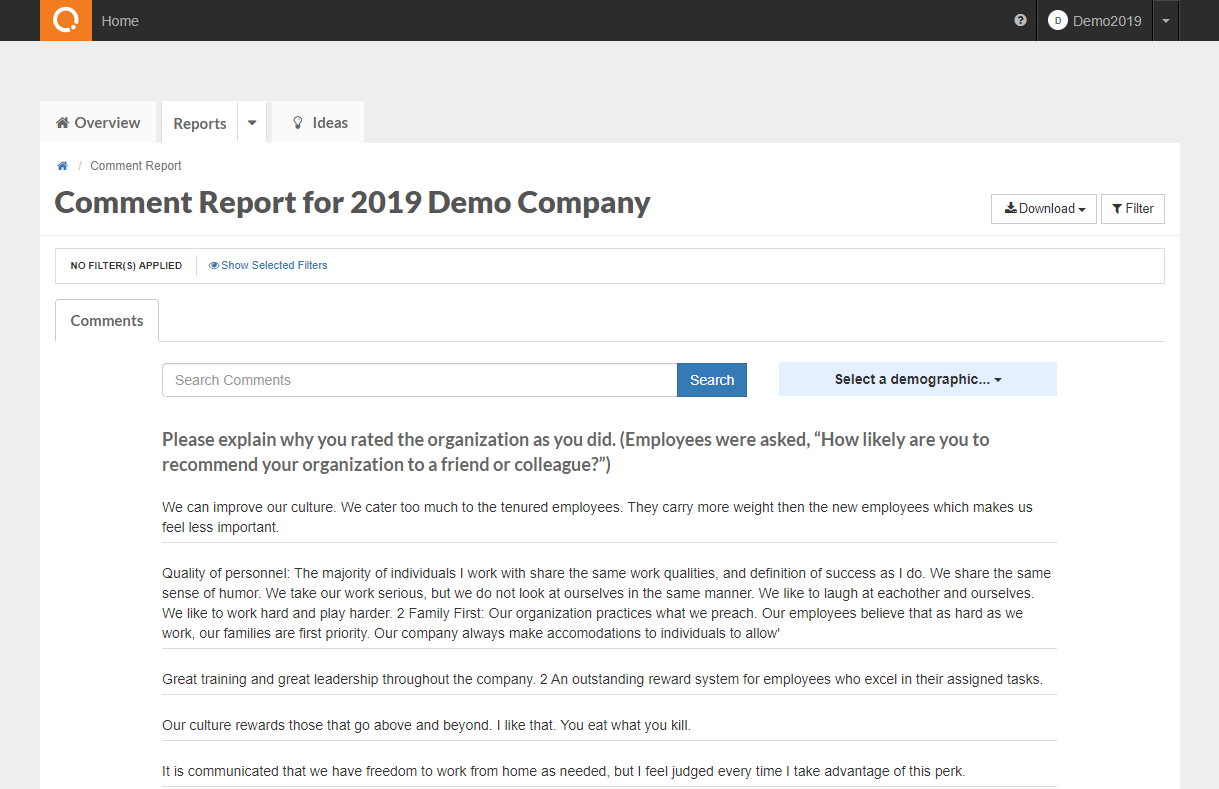Click the eye icon beside Show Selected Filters
Screen dimensions: 1219x789
pyautogui.click(x=214, y=266)
